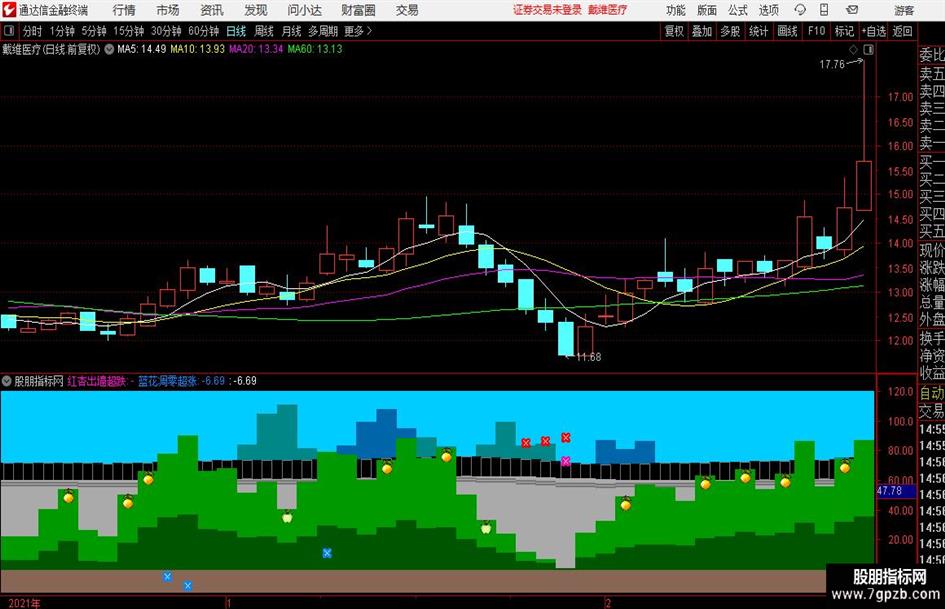This screenshot has height=609, width=945.
Task: Switch to the 5分钟 period tab
Action: pyautogui.click(x=93, y=31)
